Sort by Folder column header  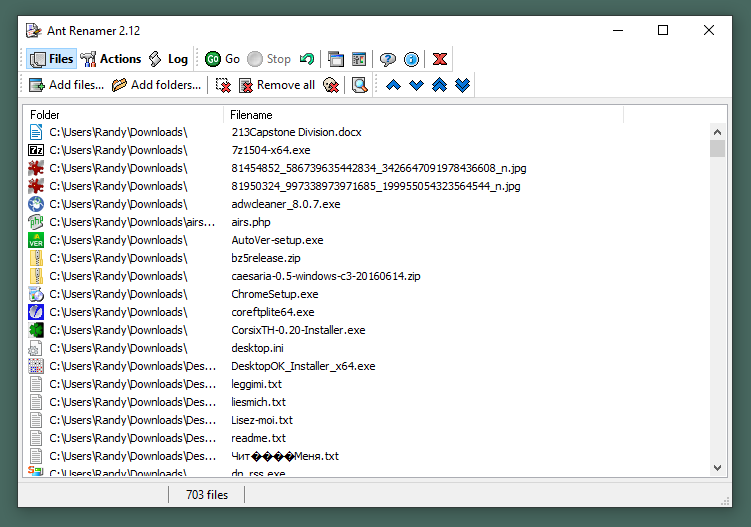click(x=123, y=115)
